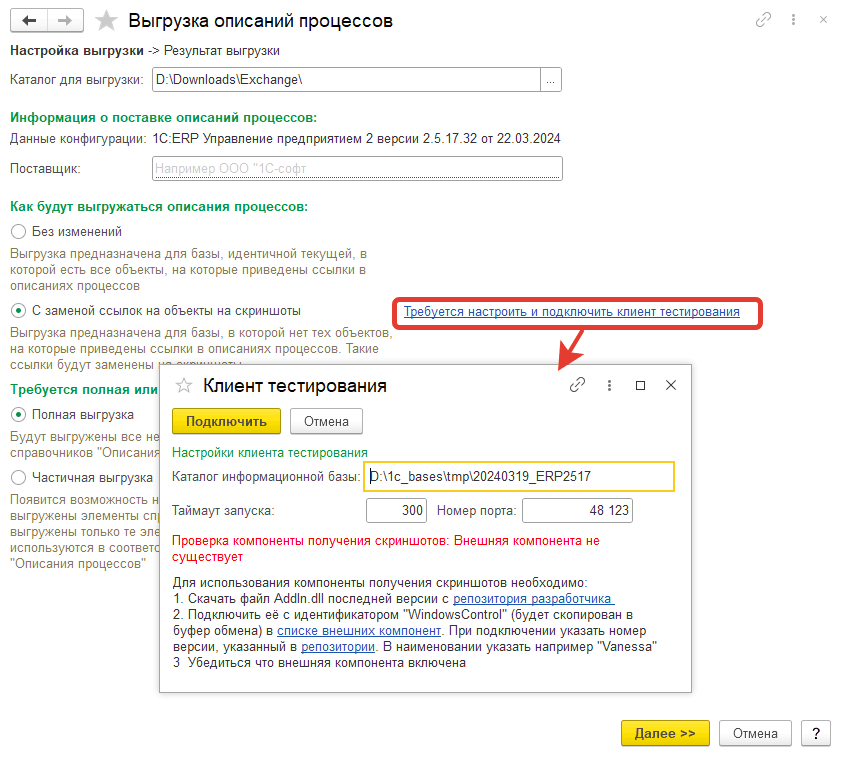
Task: Set the 'Таймаут запуска' value field
Action: click(396, 511)
